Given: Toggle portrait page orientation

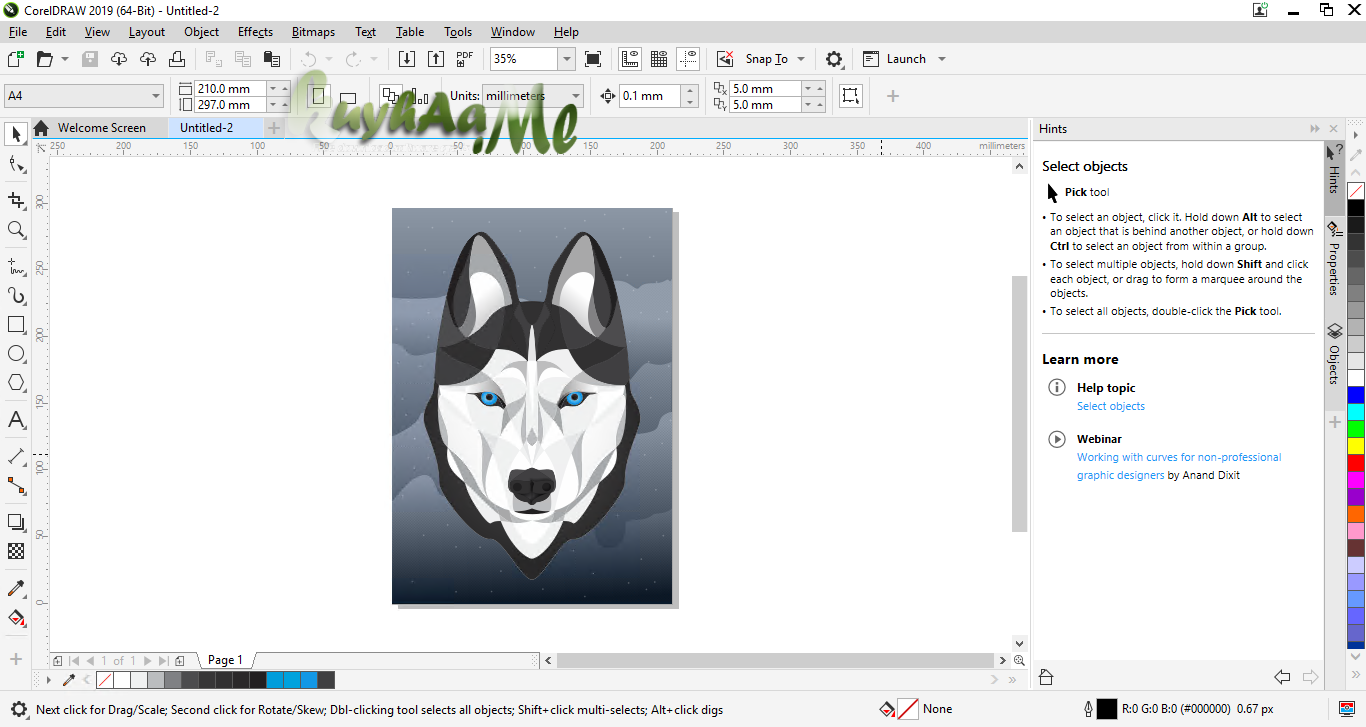Looking at the screenshot, I should point(319,96).
